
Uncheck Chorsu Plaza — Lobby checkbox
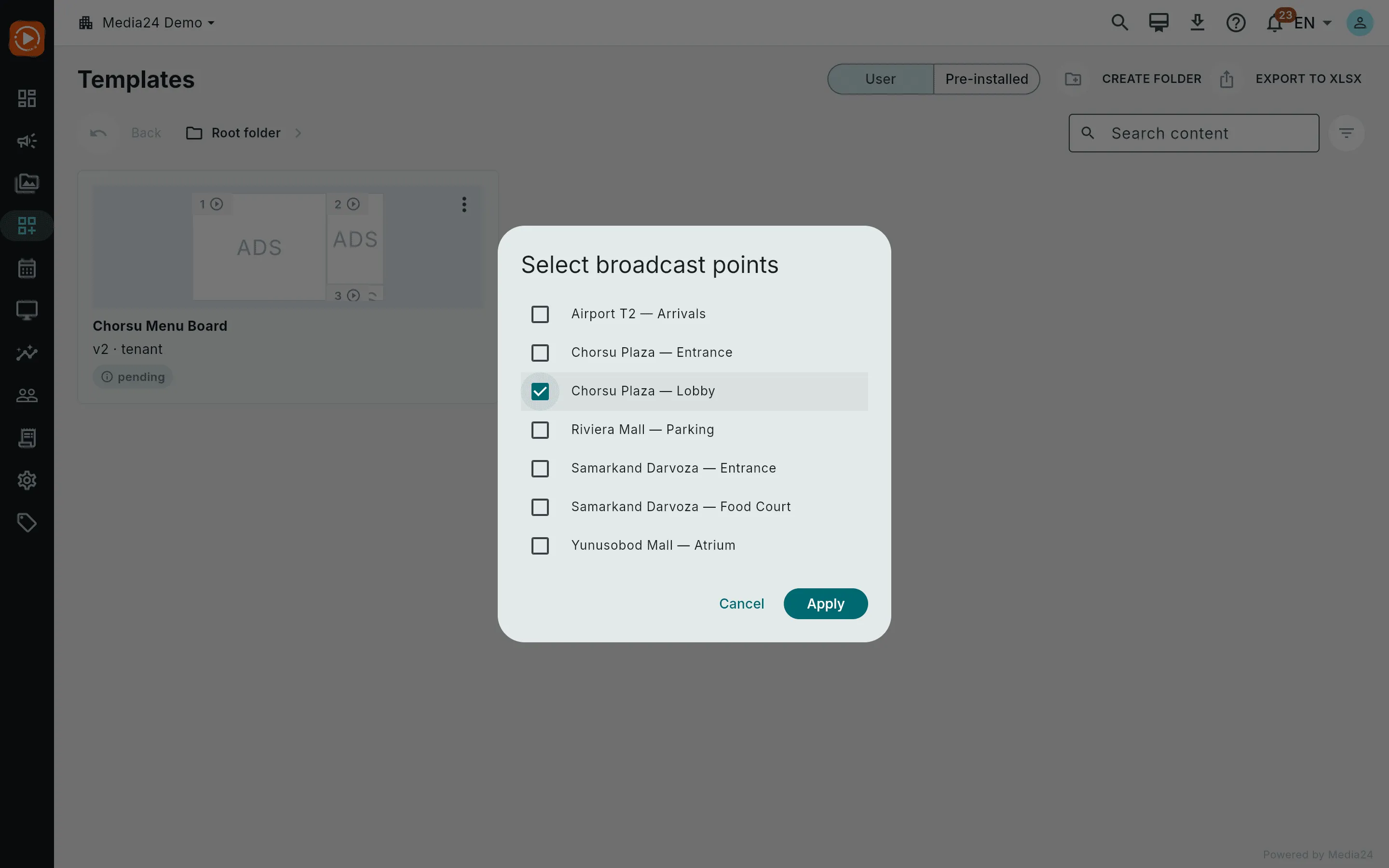click(x=540, y=391)
